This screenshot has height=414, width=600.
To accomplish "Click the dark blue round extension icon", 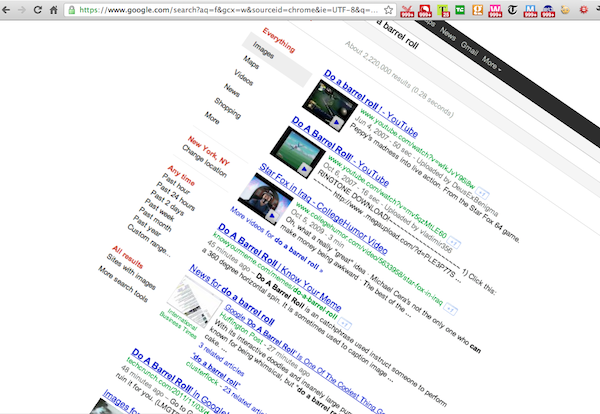I will [x=548, y=11].
